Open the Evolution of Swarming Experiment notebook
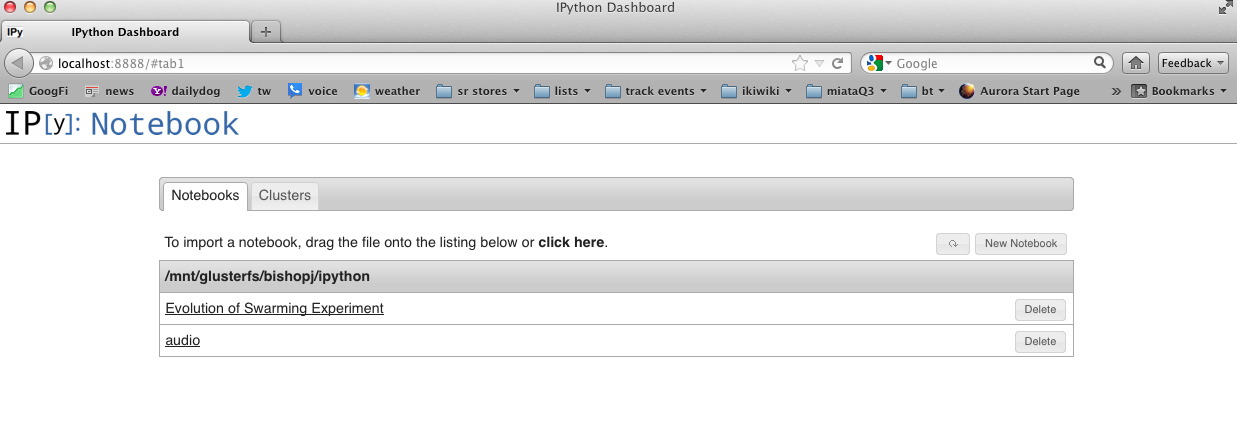This screenshot has height=422, width=1237. point(274,309)
